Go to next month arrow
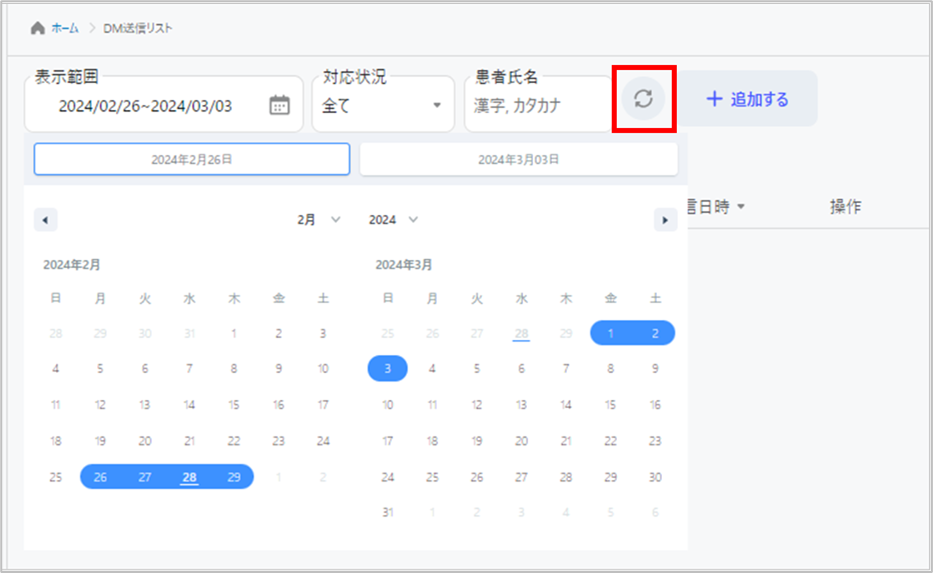Viewport: 933px width, 573px height. (x=665, y=220)
